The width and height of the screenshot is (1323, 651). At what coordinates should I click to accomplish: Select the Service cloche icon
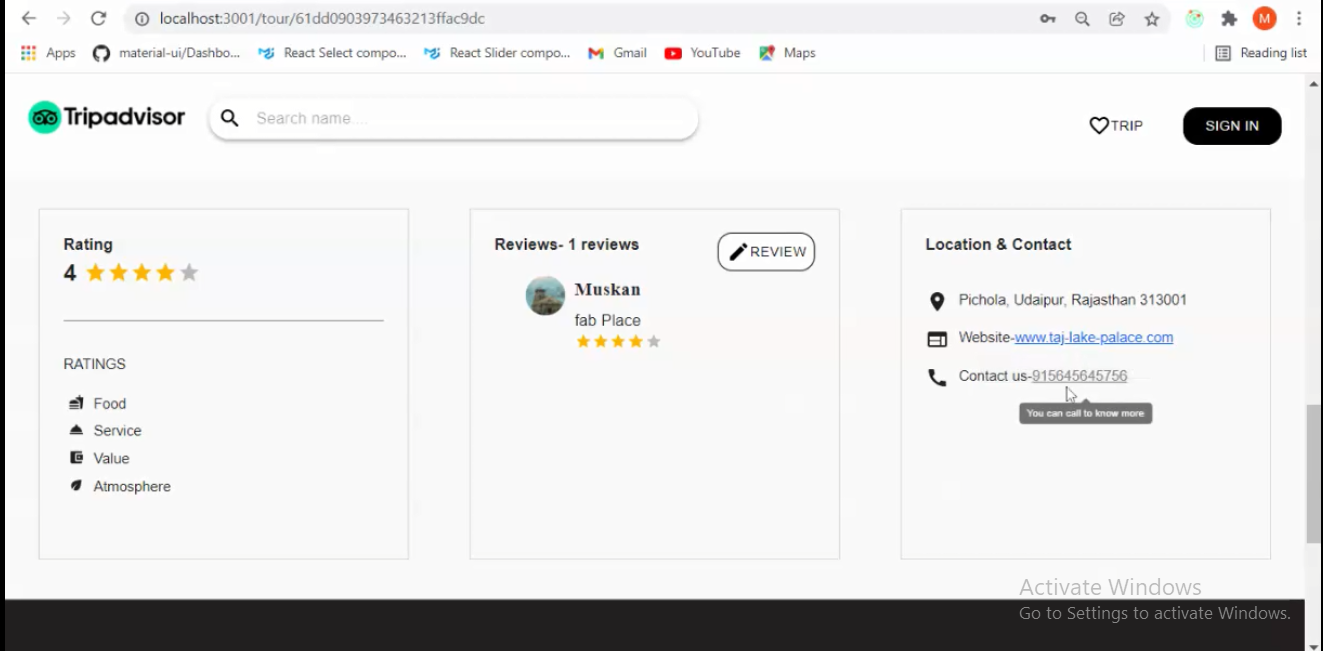point(76,430)
